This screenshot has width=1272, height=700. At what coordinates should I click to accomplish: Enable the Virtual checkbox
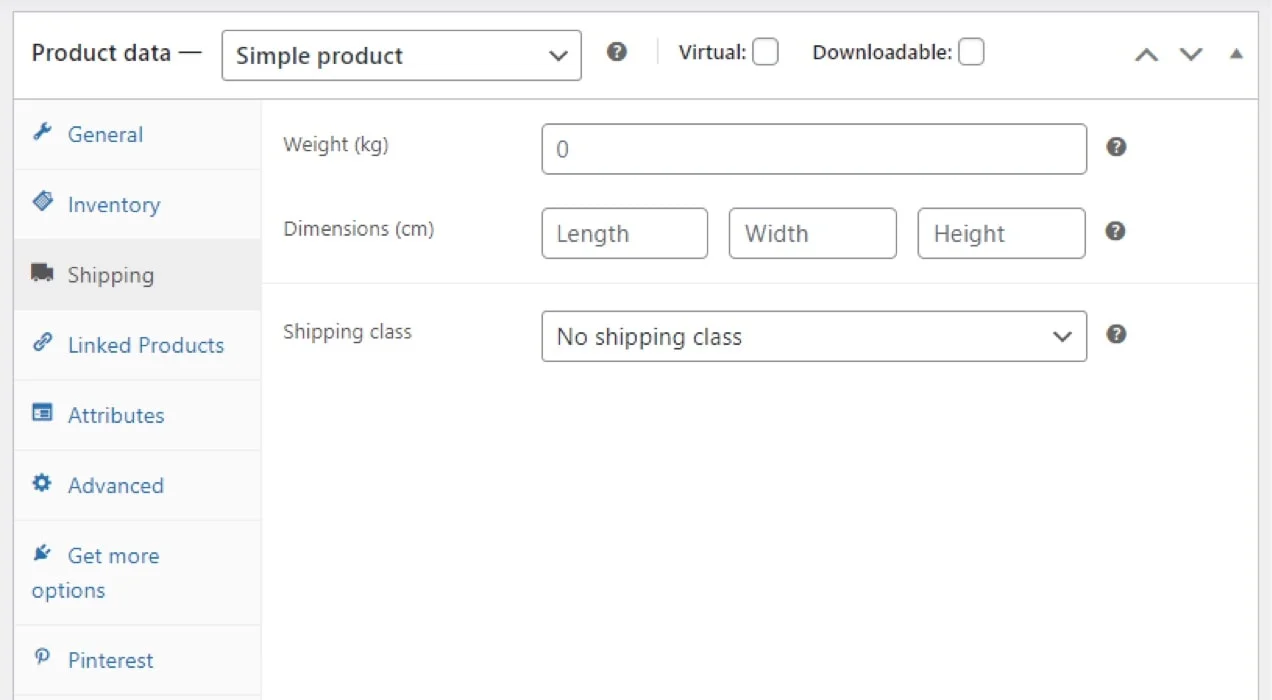765,51
